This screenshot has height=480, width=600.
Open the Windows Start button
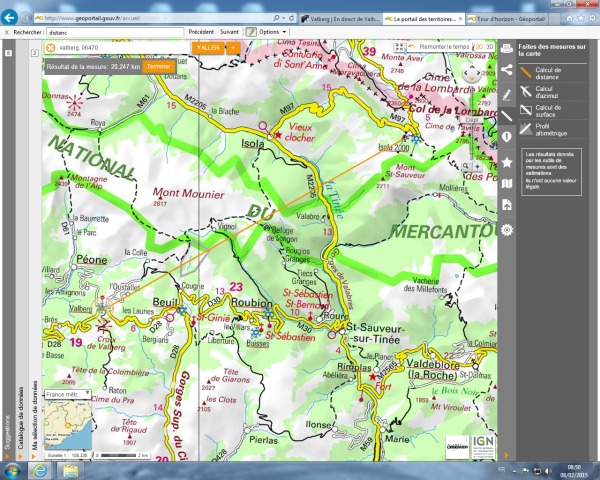[x=11, y=471]
